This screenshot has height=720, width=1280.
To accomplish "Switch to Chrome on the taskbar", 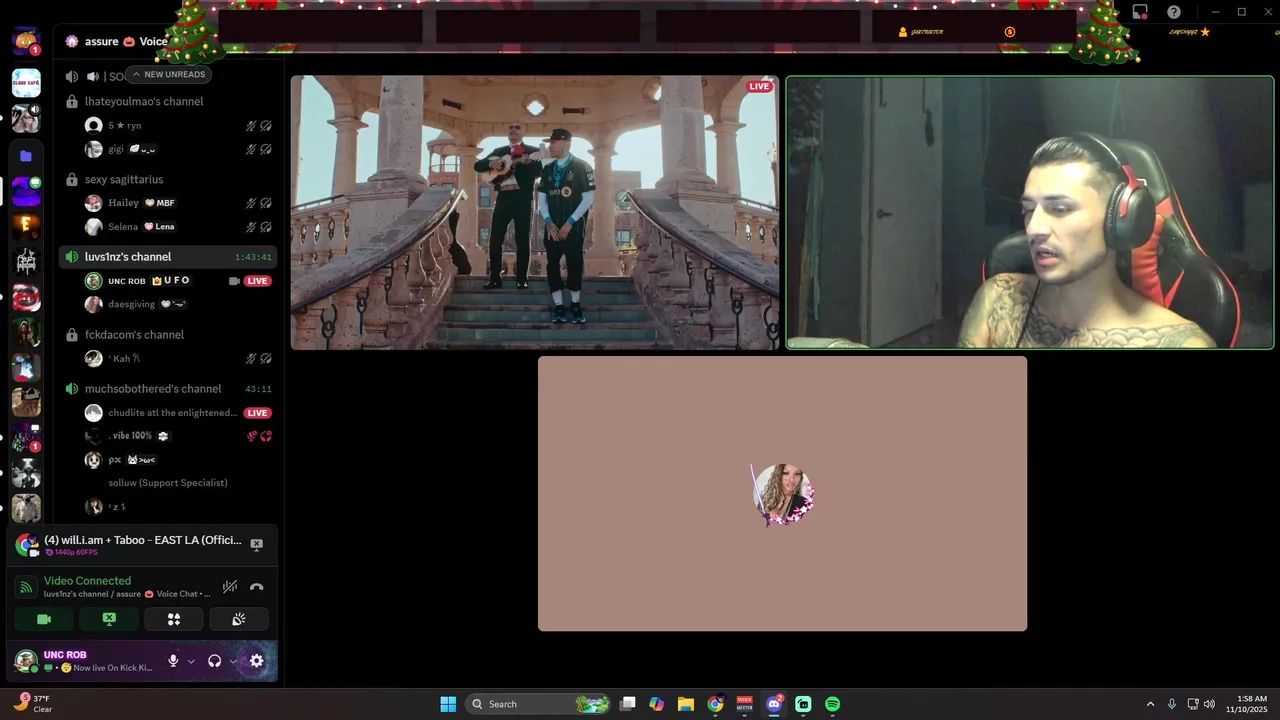I will tap(715, 704).
